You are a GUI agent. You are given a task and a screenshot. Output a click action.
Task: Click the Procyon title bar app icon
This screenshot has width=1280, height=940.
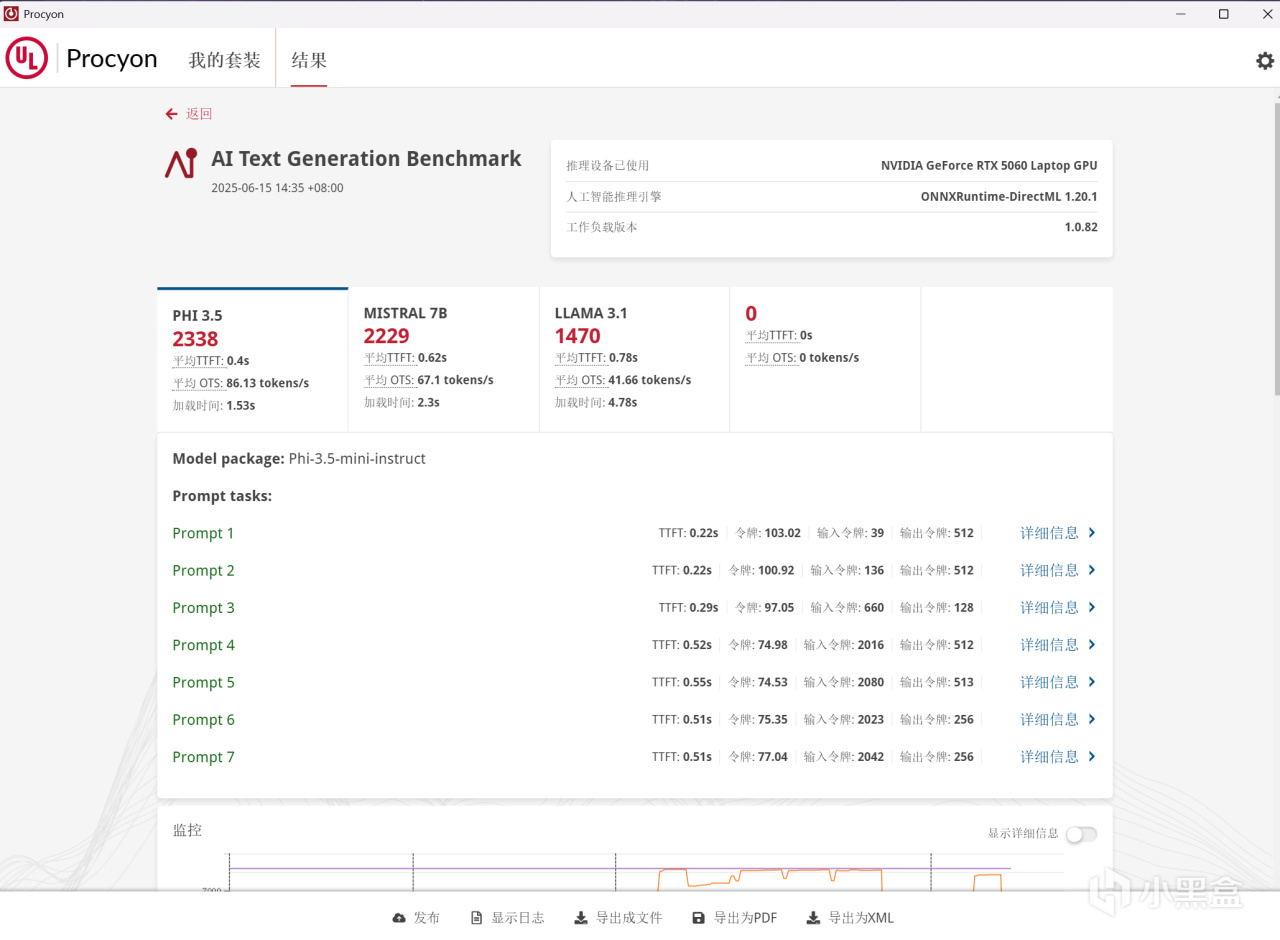[11, 14]
